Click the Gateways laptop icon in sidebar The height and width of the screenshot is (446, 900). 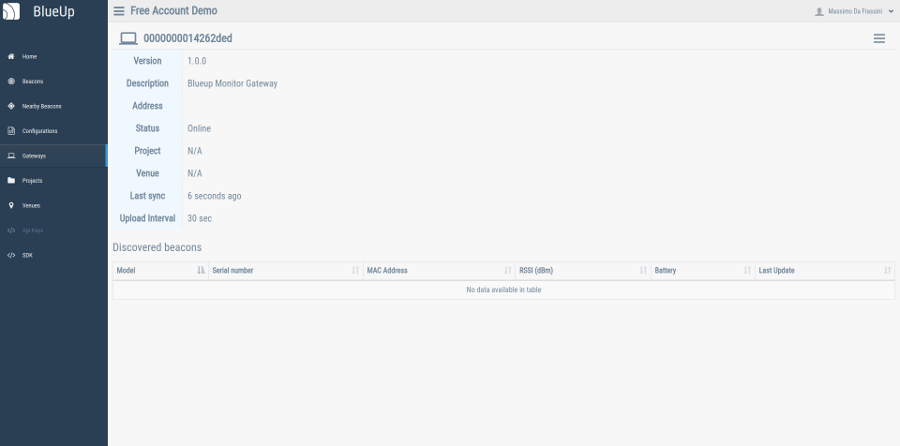click(11, 156)
